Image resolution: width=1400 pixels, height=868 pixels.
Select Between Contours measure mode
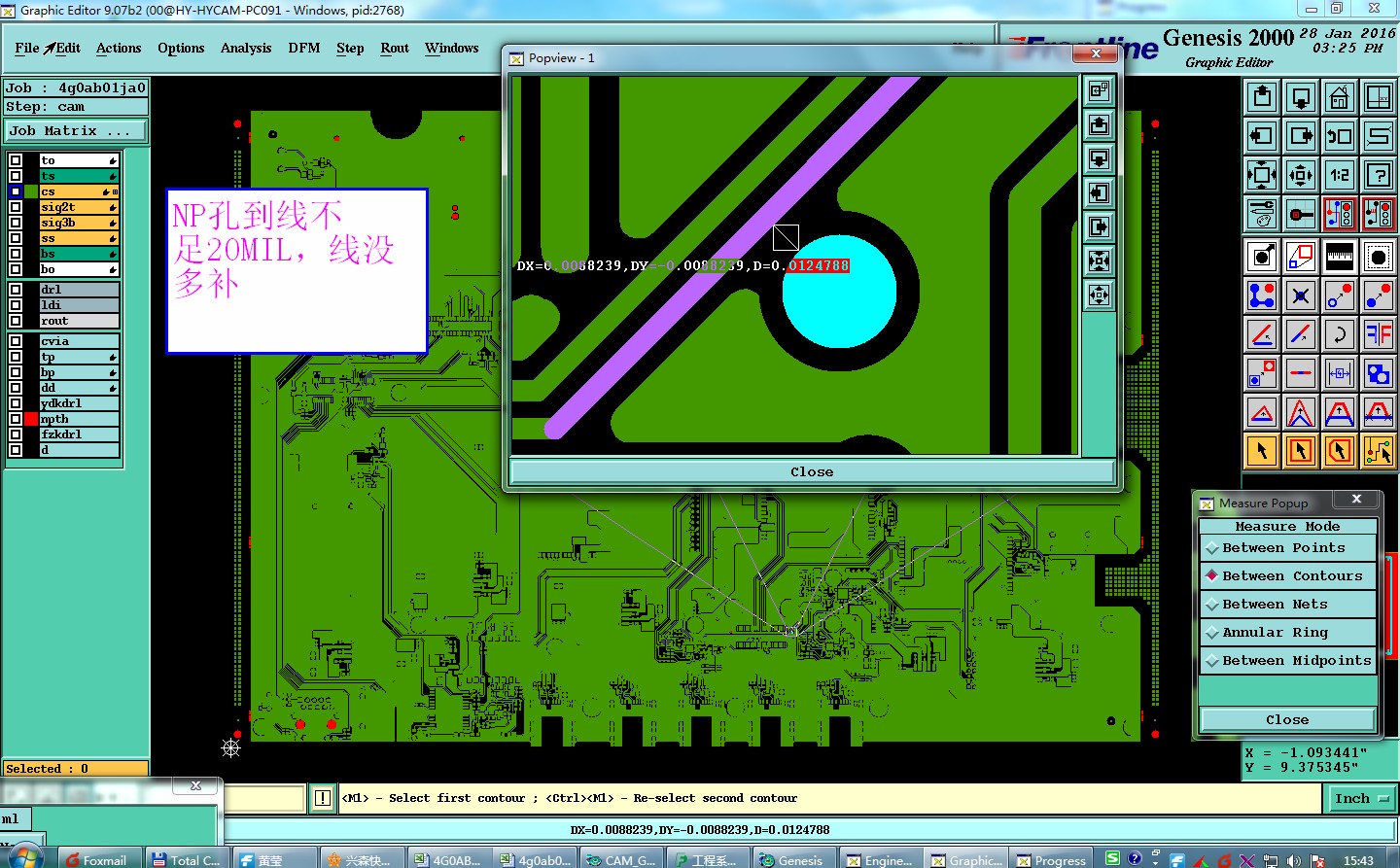tap(1287, 576)
